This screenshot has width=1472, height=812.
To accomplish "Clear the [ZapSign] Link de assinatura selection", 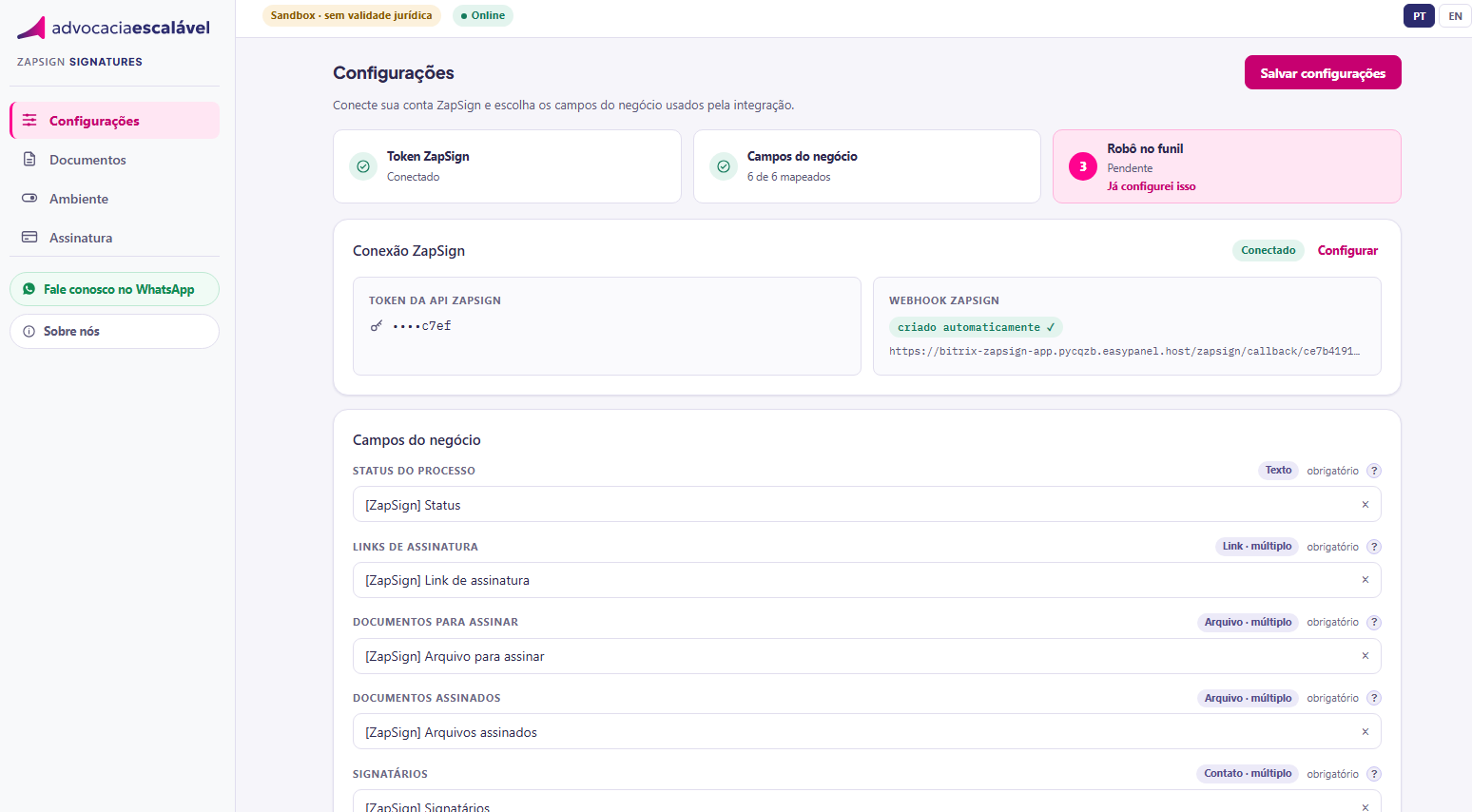I will (1365, 580).
